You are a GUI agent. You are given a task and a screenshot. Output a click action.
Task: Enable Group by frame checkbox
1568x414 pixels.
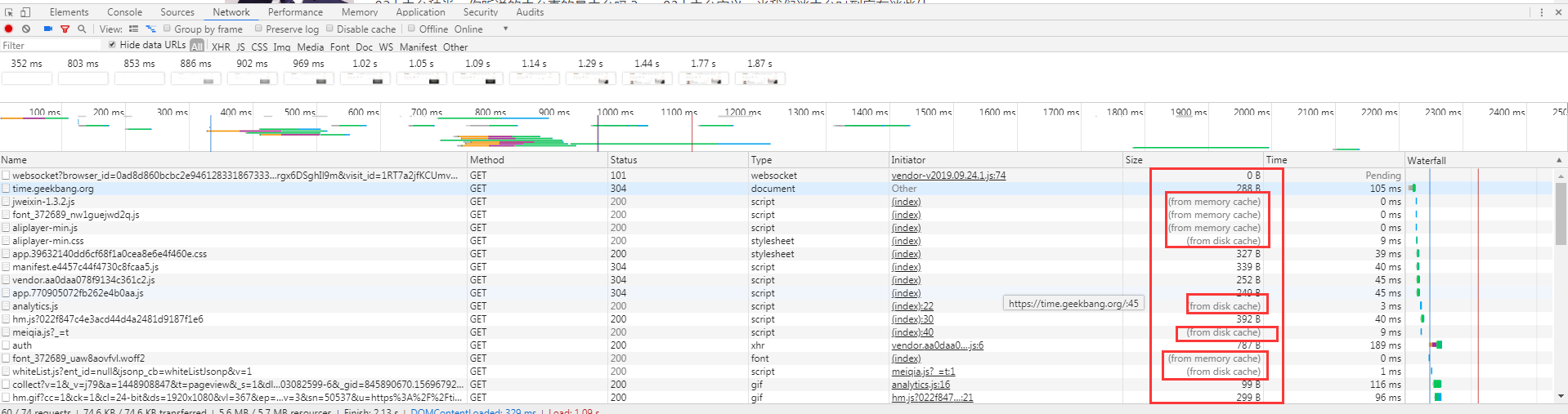pyautogui.click(x=167, y=29)
